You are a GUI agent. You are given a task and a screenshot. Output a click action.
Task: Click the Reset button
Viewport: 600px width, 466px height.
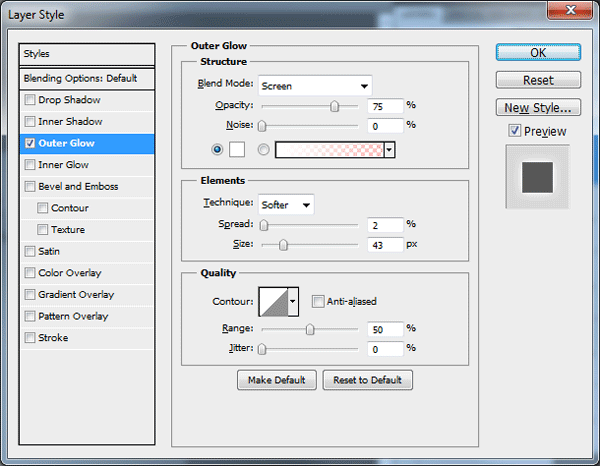pyautogui.click(x=538, y=80)
